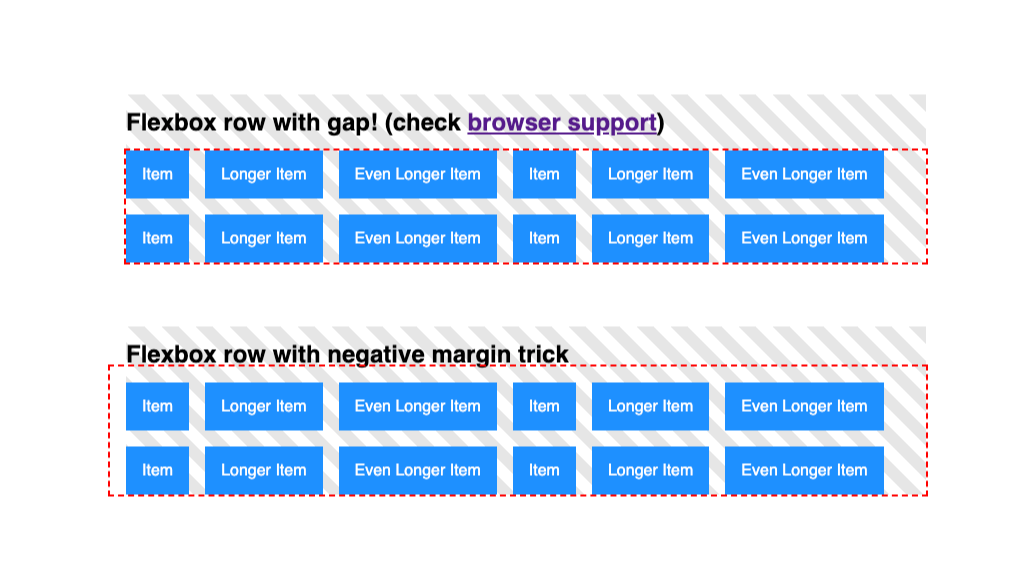
Task: Select first Item in negative margin section top row
Action: [x=157, y=406]
